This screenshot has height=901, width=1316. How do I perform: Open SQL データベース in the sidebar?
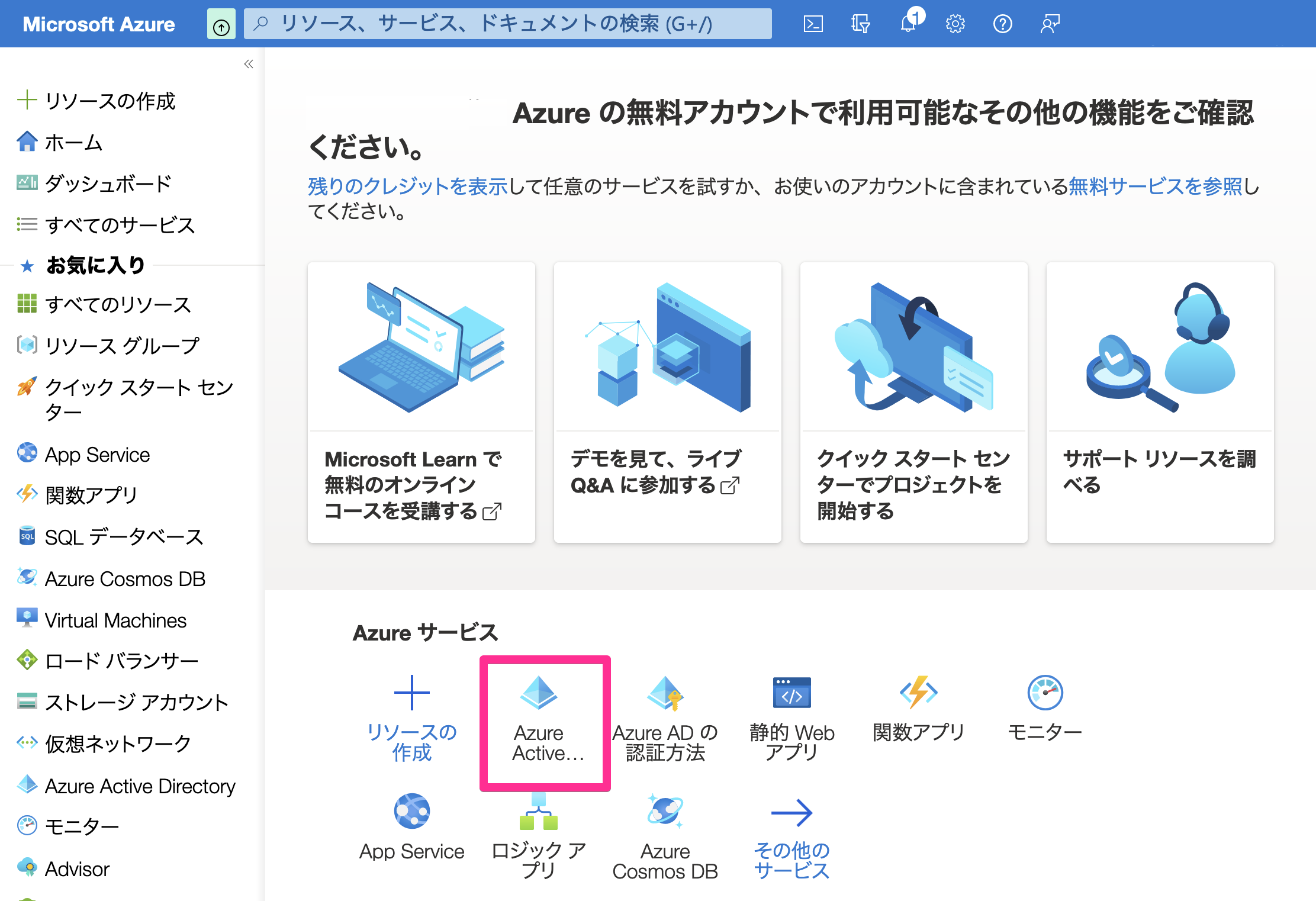(110, 537)
